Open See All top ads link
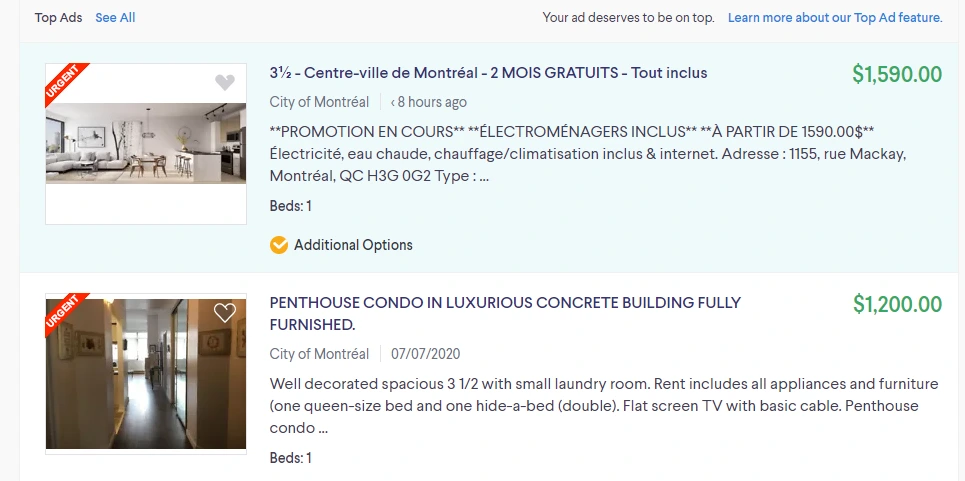This screenshot has width=965, height=481. (x=115, y=18)
